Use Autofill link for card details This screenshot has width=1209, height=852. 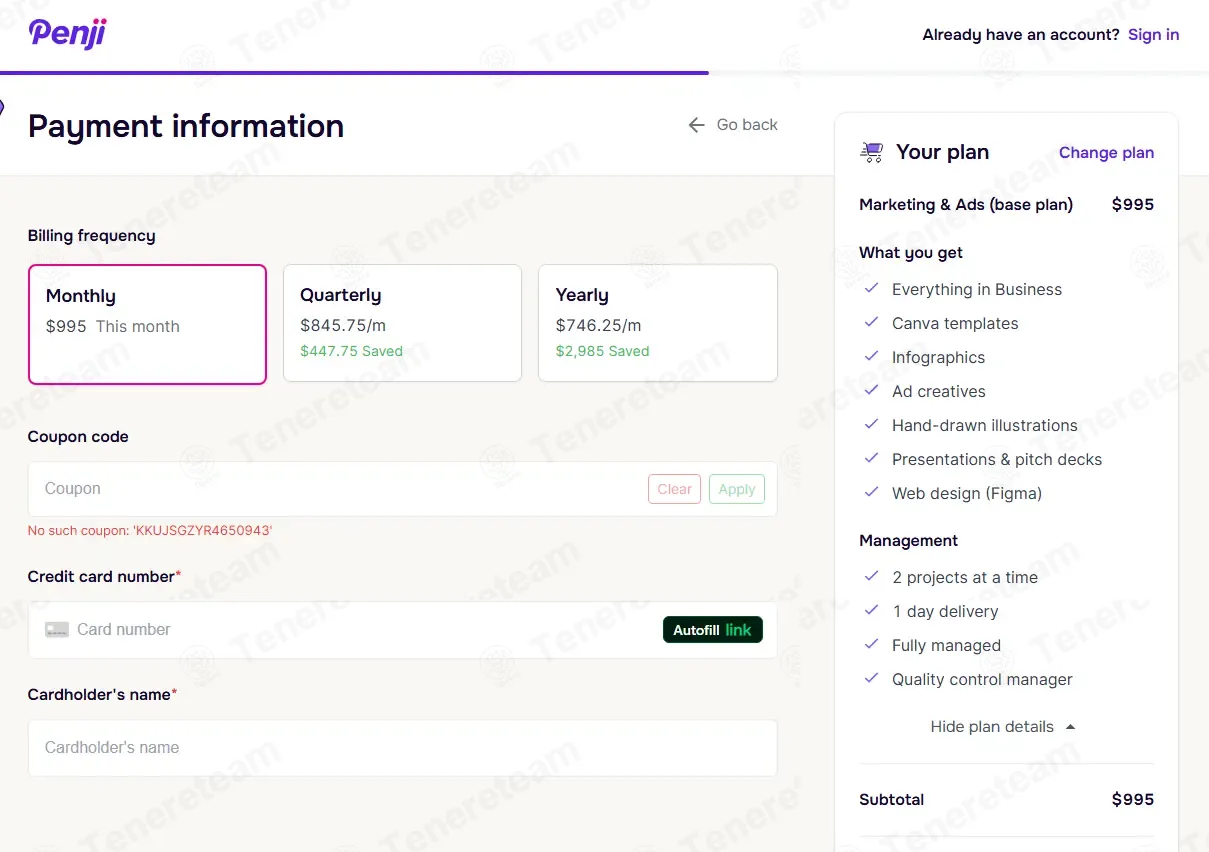713,630
